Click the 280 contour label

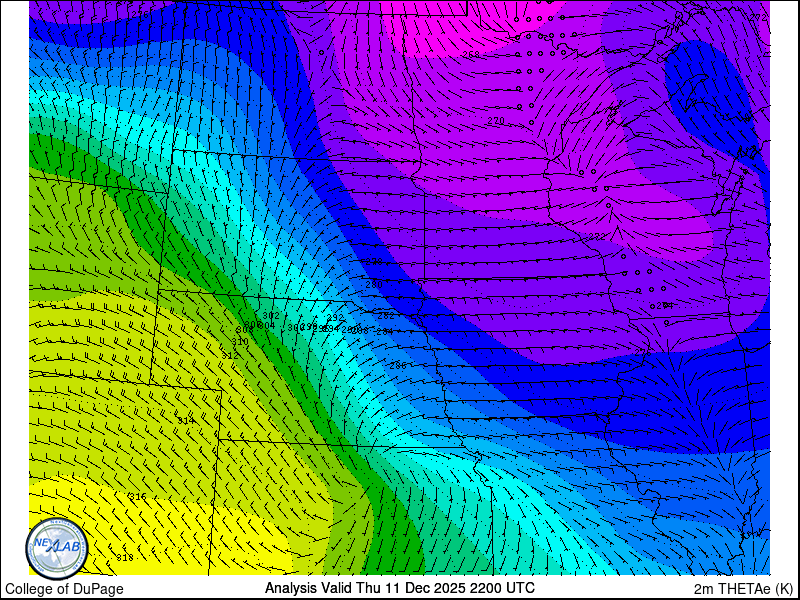pyautogui.click(x=374, y=284)
